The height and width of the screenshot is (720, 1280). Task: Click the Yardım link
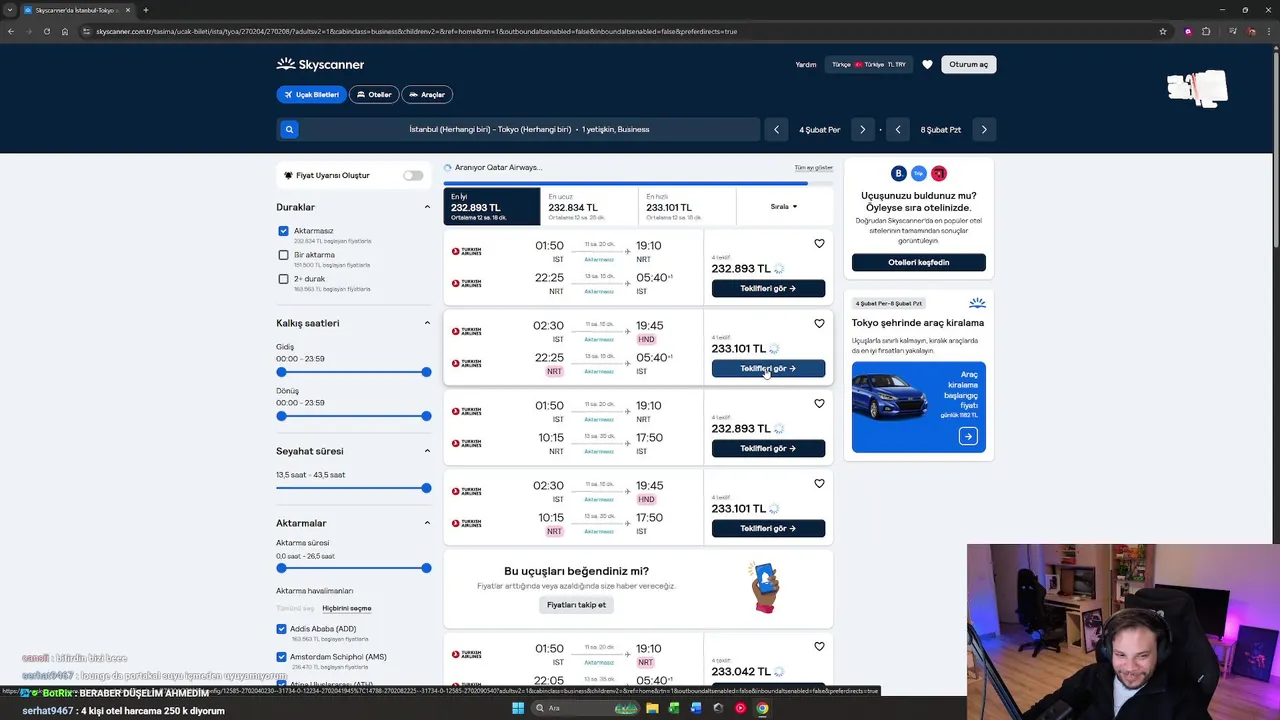coord(806,64)
